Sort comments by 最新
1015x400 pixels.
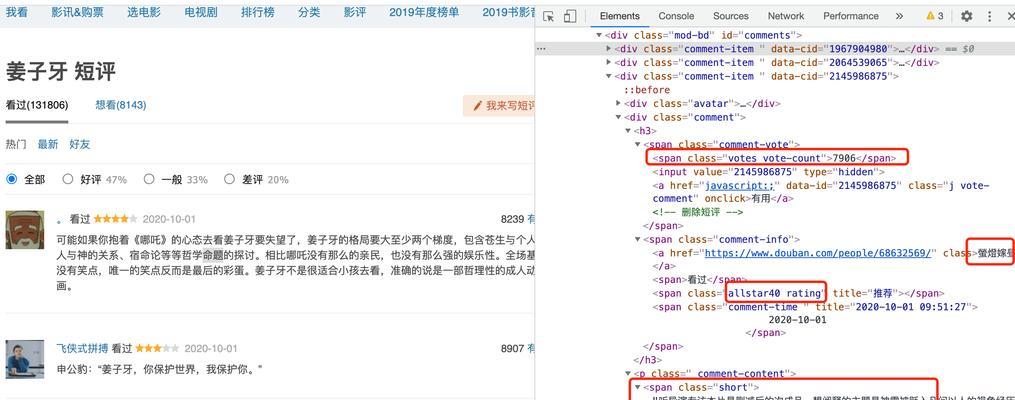tap(48, 144)
